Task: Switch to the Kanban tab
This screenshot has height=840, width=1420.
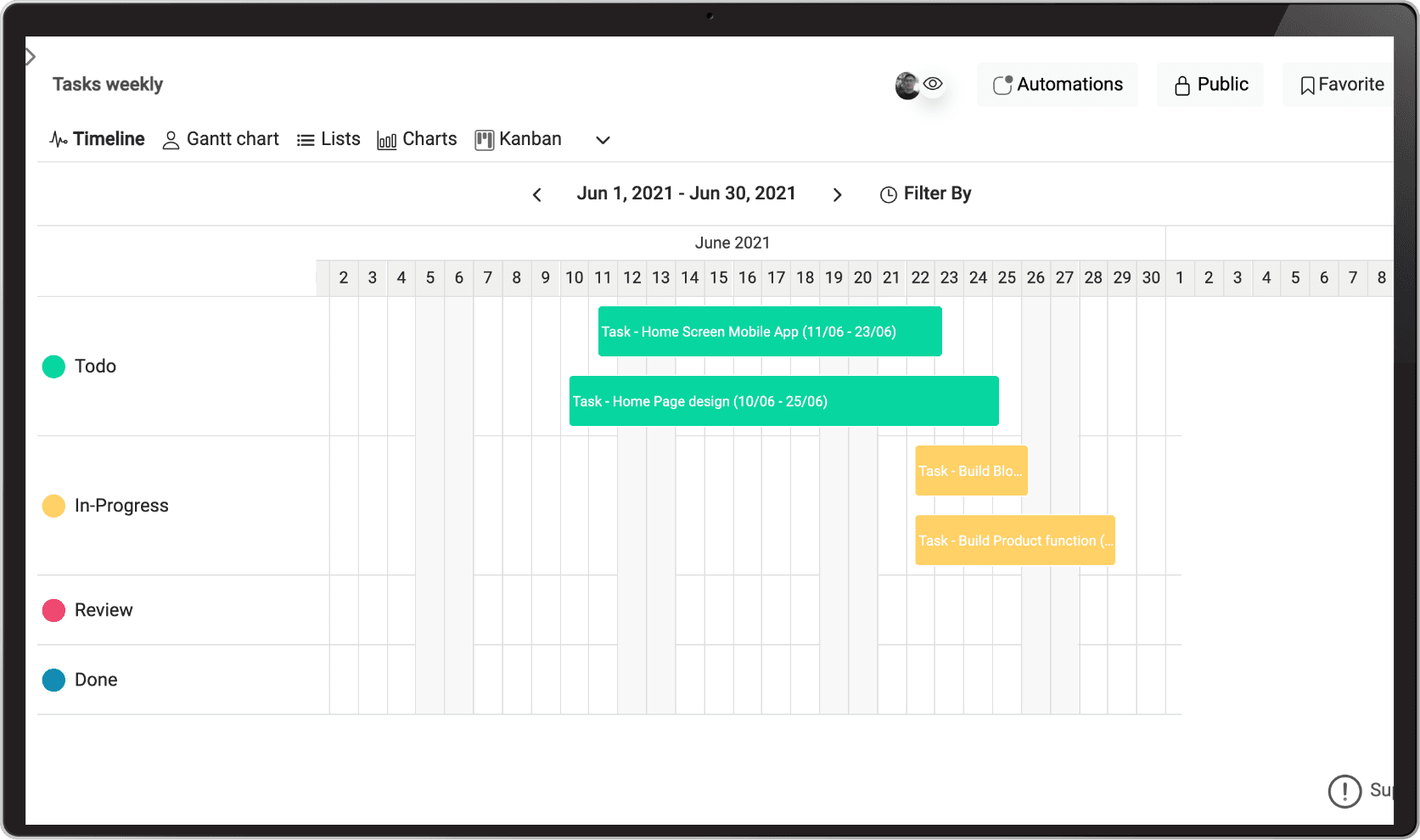Action: [530, 139]
